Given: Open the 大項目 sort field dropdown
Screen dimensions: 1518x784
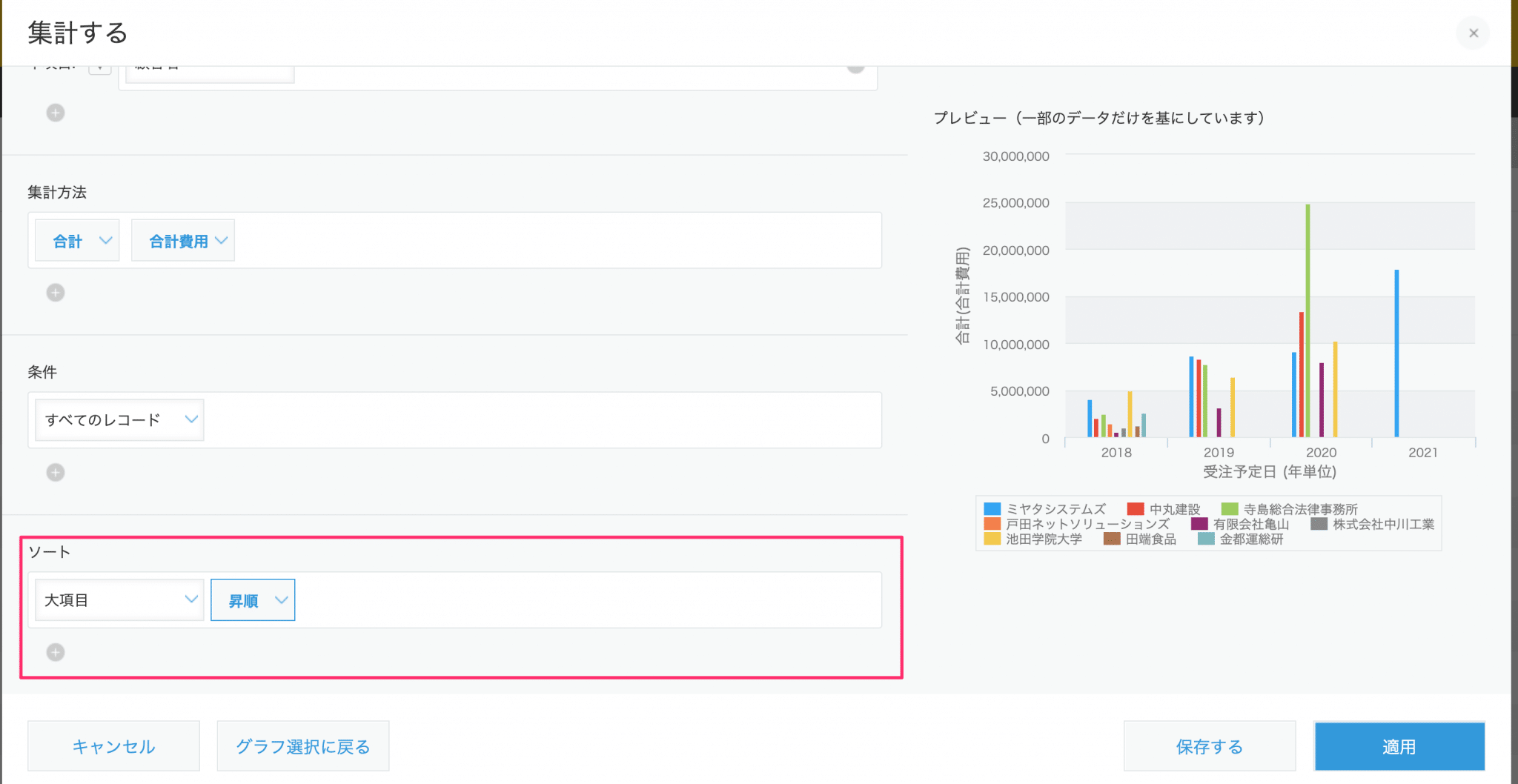Looking at the screenshot, I should [x=119, y=599].
